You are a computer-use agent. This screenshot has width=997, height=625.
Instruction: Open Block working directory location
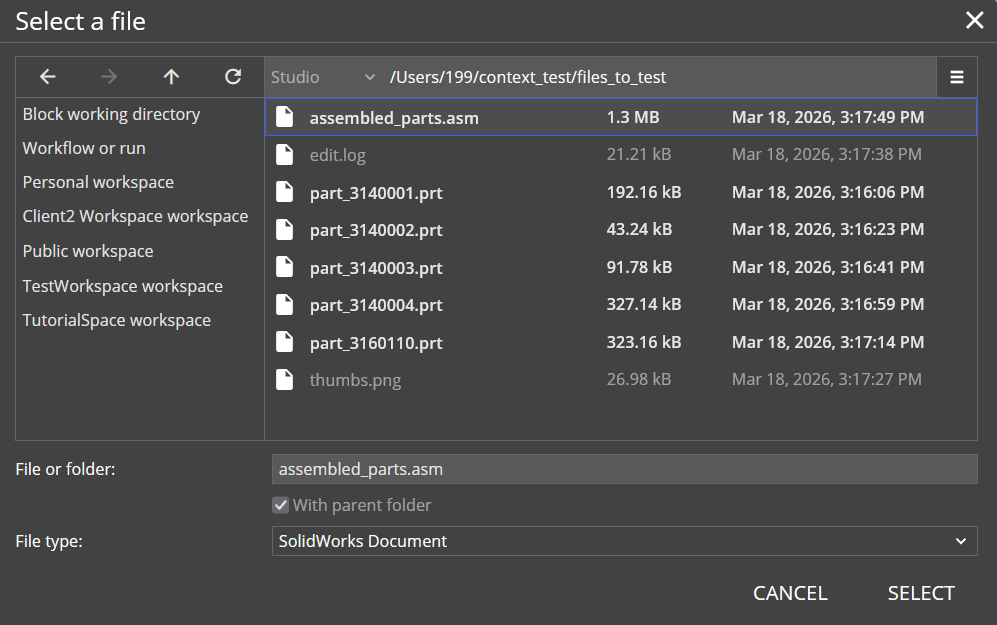click(x=111, y=114)
